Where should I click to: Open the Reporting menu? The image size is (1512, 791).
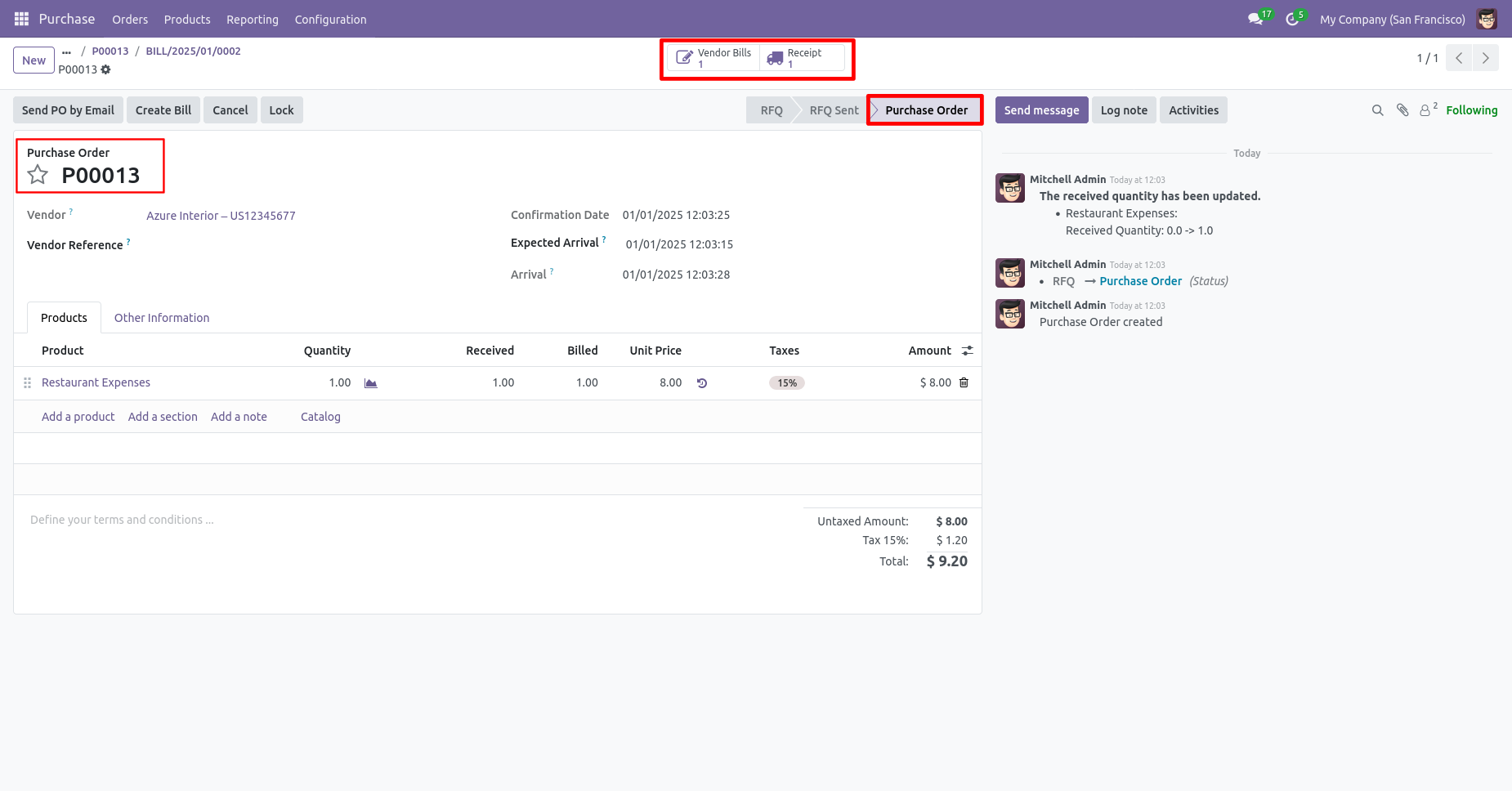click(253, 19)
